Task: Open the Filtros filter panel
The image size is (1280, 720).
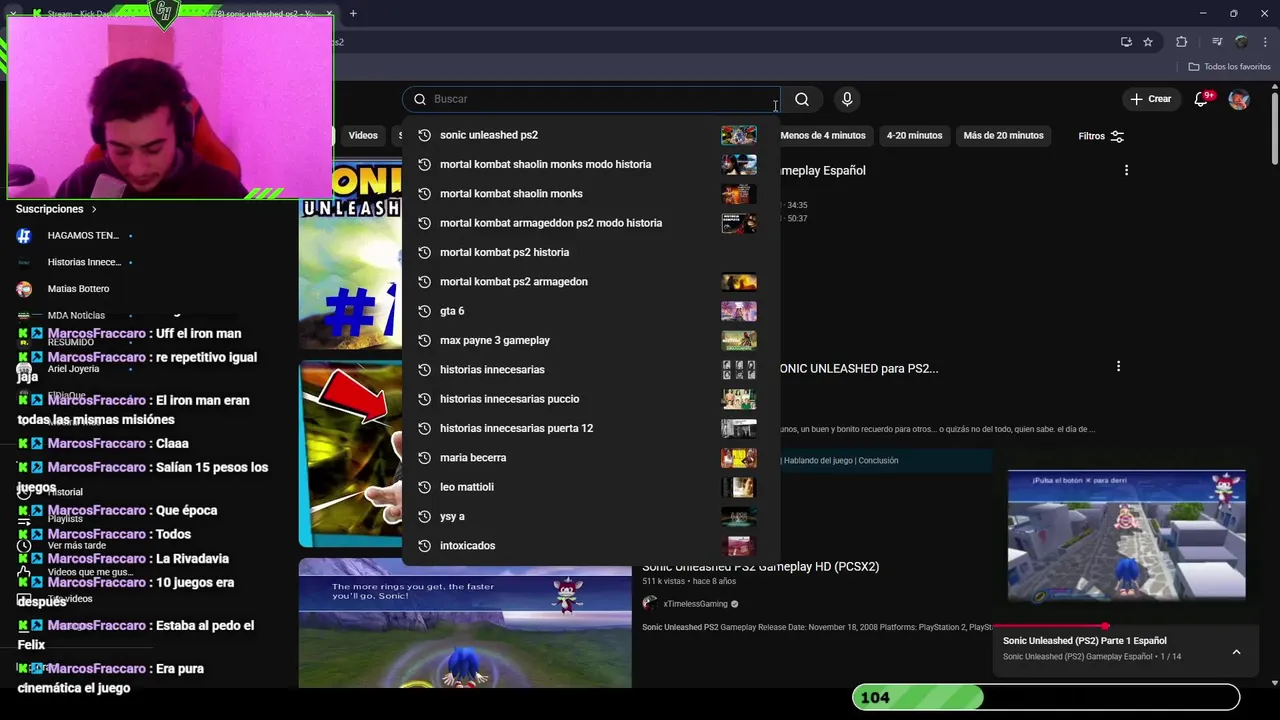Action: point(1101,136)
